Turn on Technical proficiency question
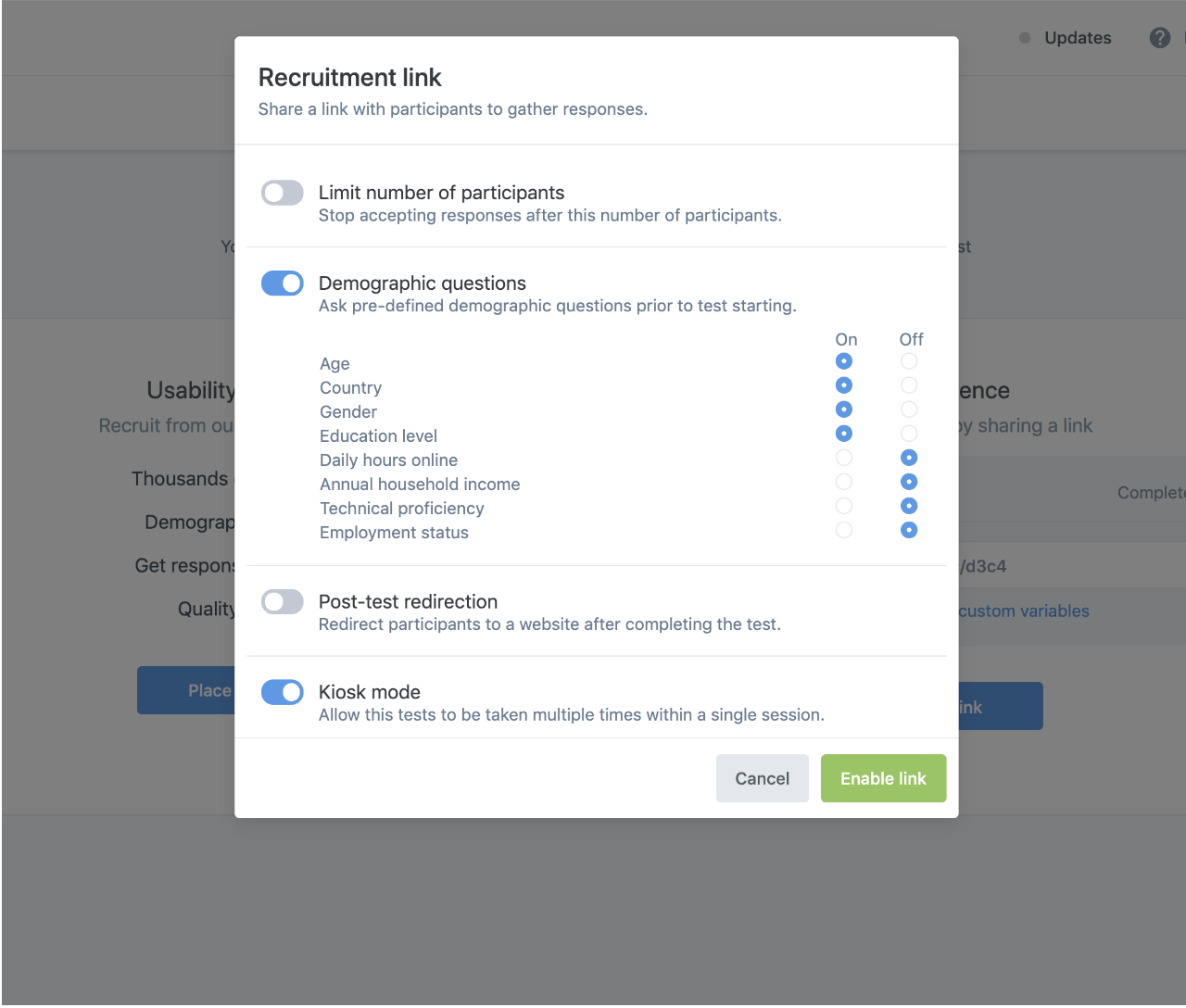Viewport: 1186px width, 1008px height. click(x=843, y=506)
